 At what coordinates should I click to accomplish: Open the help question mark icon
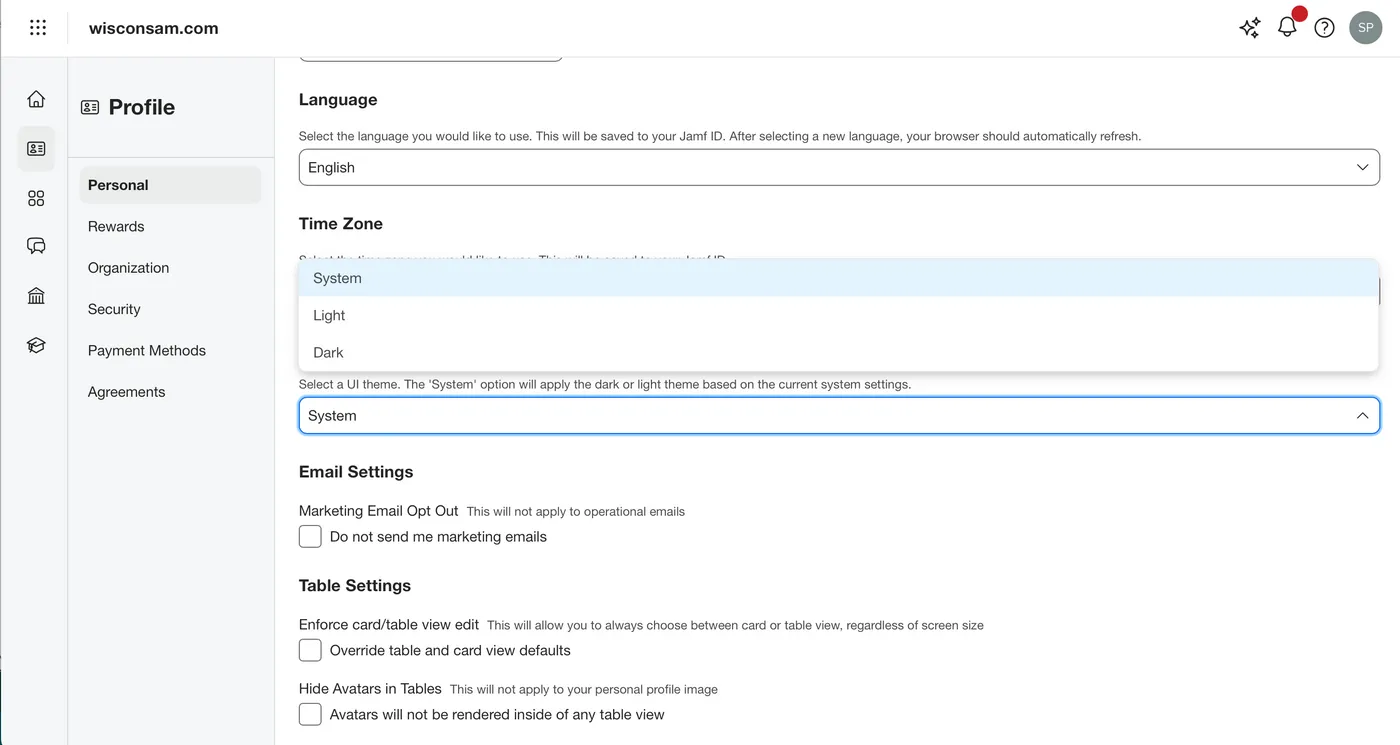tap(1324, 28)
